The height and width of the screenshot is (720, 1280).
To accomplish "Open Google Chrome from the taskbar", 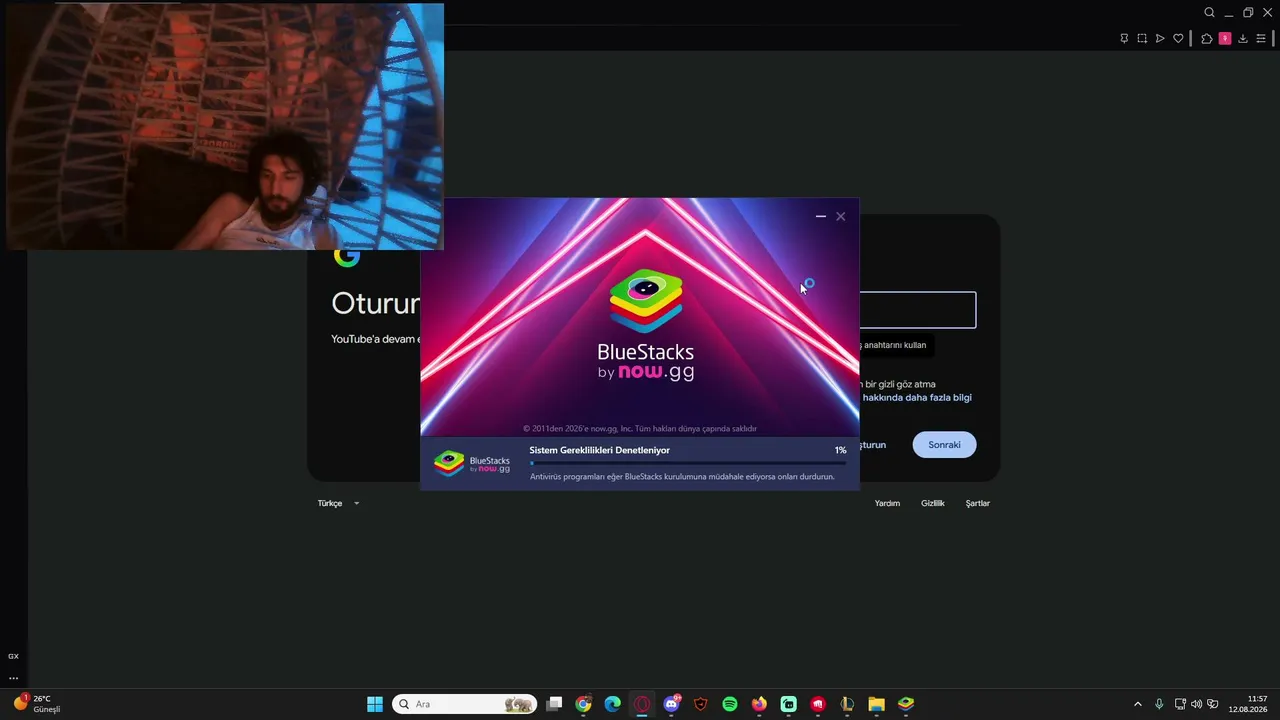I will pyautogui.click(x=583, y=704).
